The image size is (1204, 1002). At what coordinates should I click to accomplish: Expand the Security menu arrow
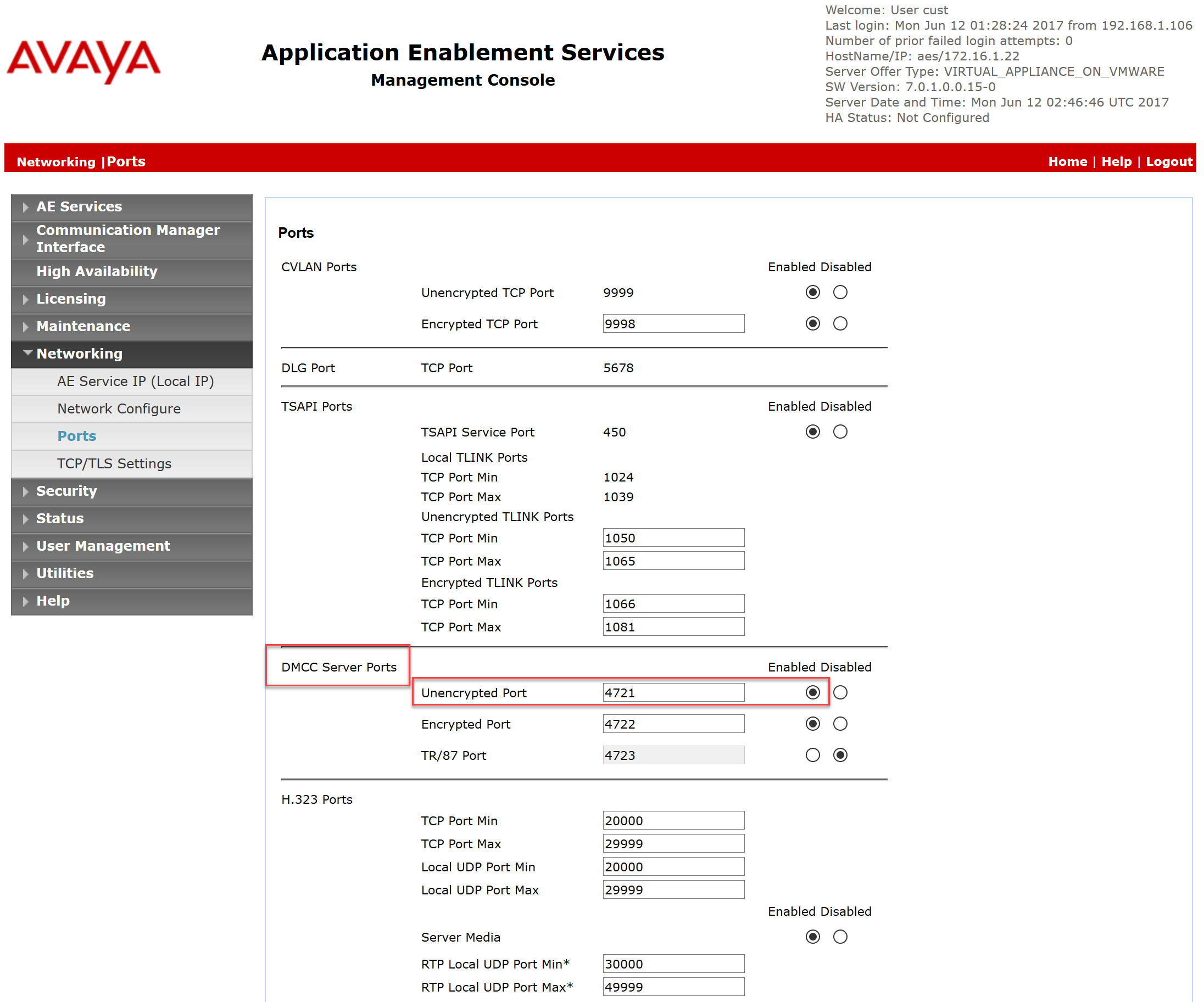[x=25, y=492]
